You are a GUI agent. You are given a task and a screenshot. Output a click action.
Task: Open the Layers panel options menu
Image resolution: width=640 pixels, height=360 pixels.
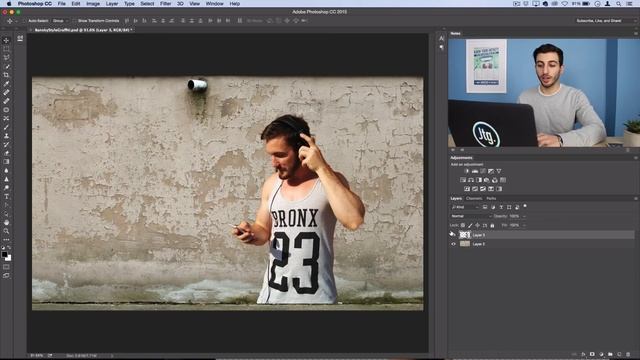pyautogui.click(x=636, y=198)
